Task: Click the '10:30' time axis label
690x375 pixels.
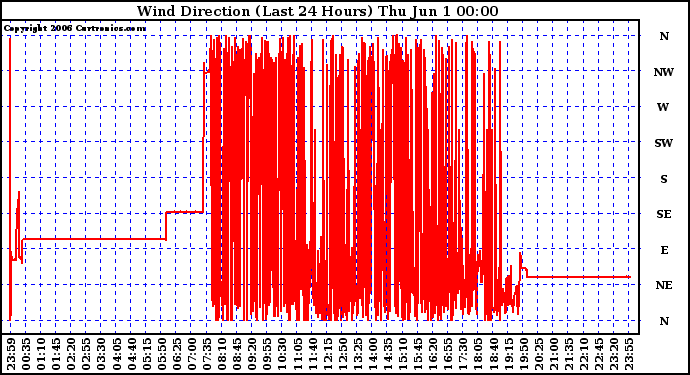Action: pyautogui.click(x=282, y=354)
